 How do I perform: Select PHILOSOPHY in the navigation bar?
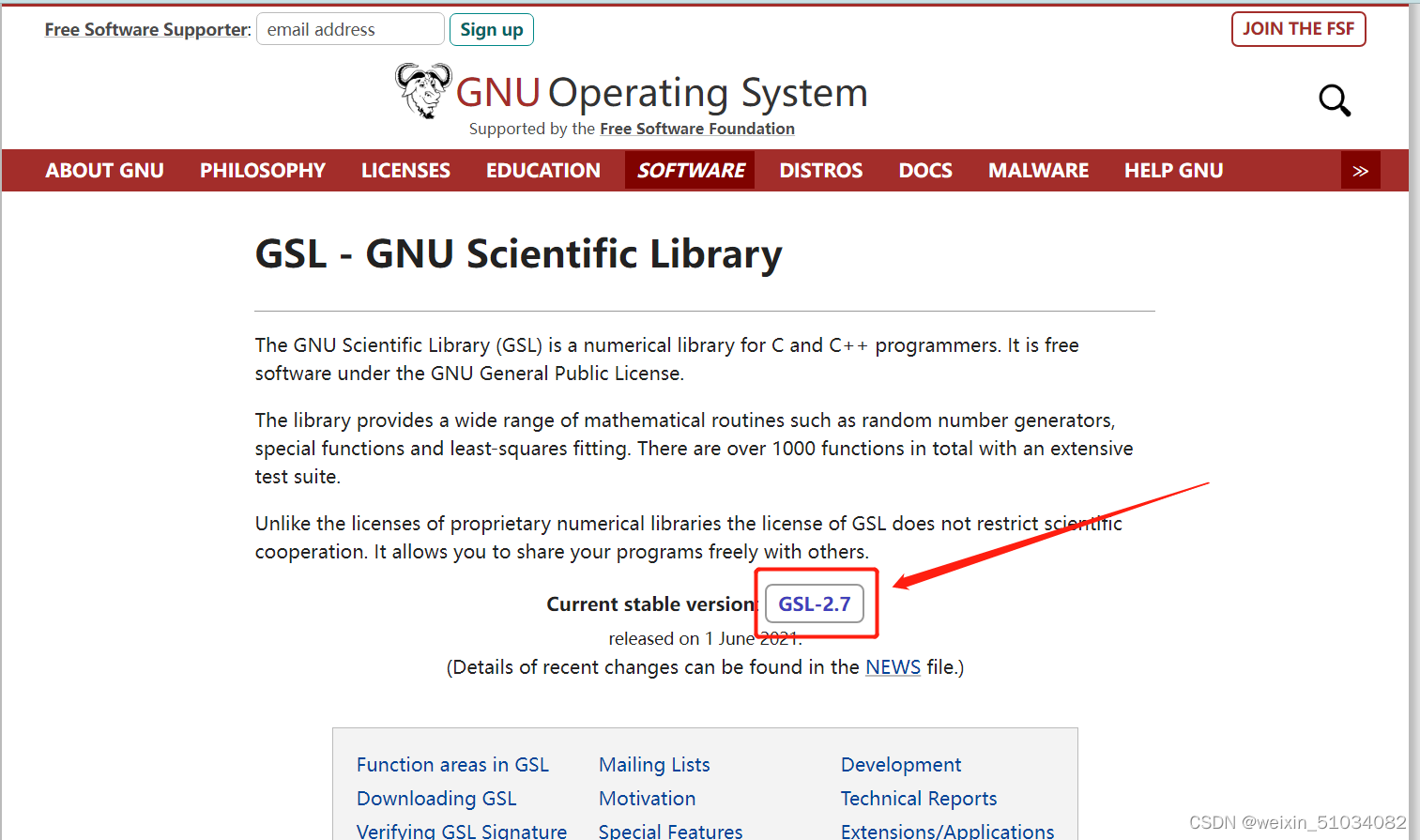[x=263, y=170]
